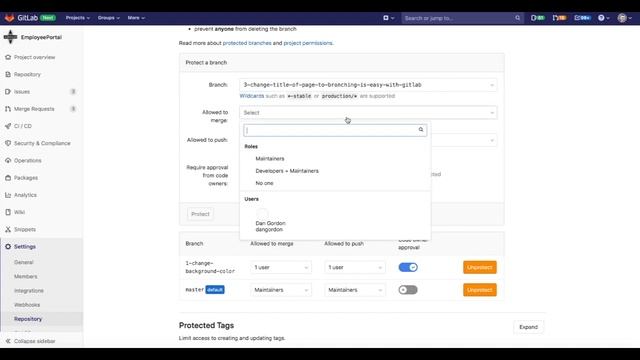Viewport: 640px width, 360px height.
Task: Expand the Protected Tags section
Action: [528, 327]
